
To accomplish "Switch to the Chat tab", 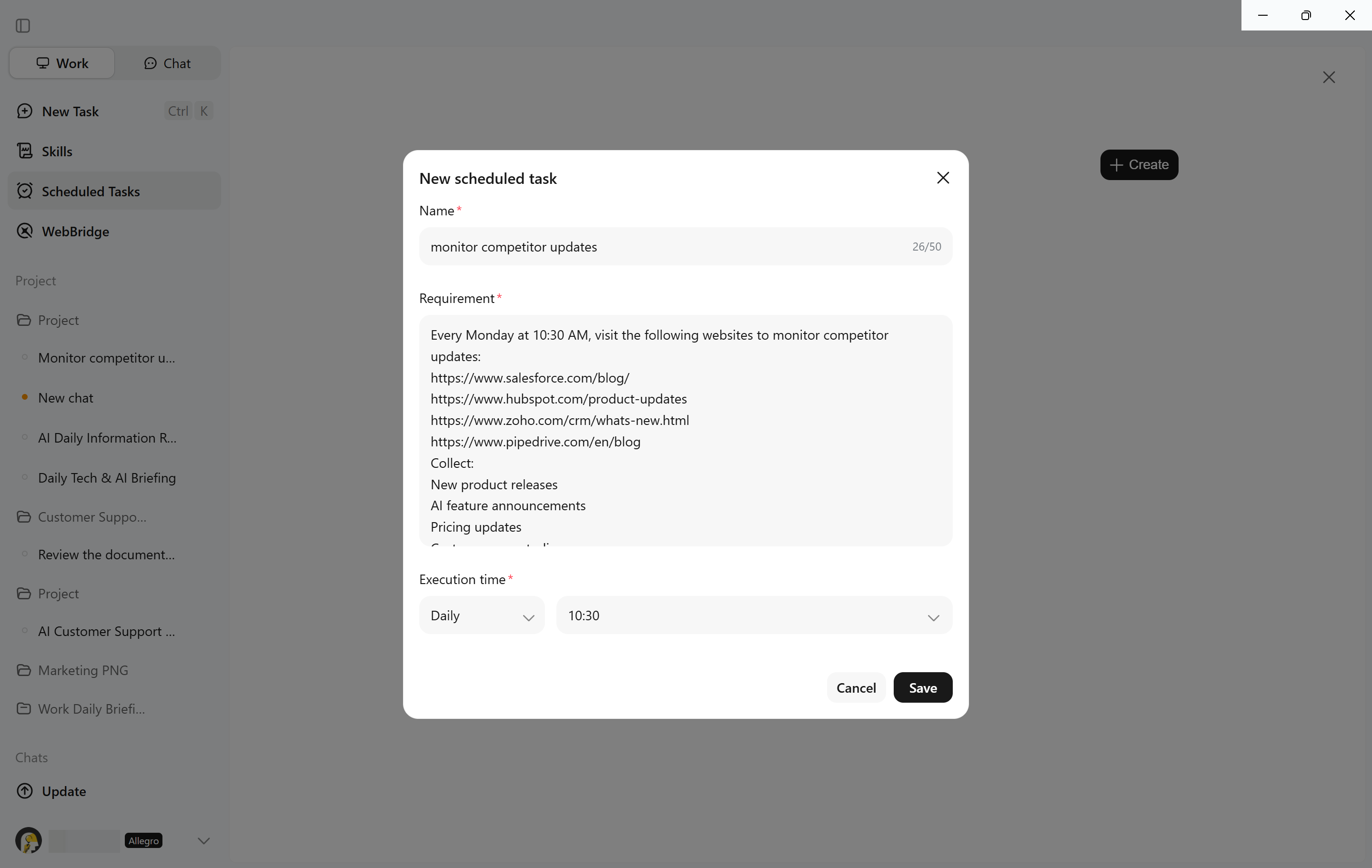I will click(x=168, y=63).
